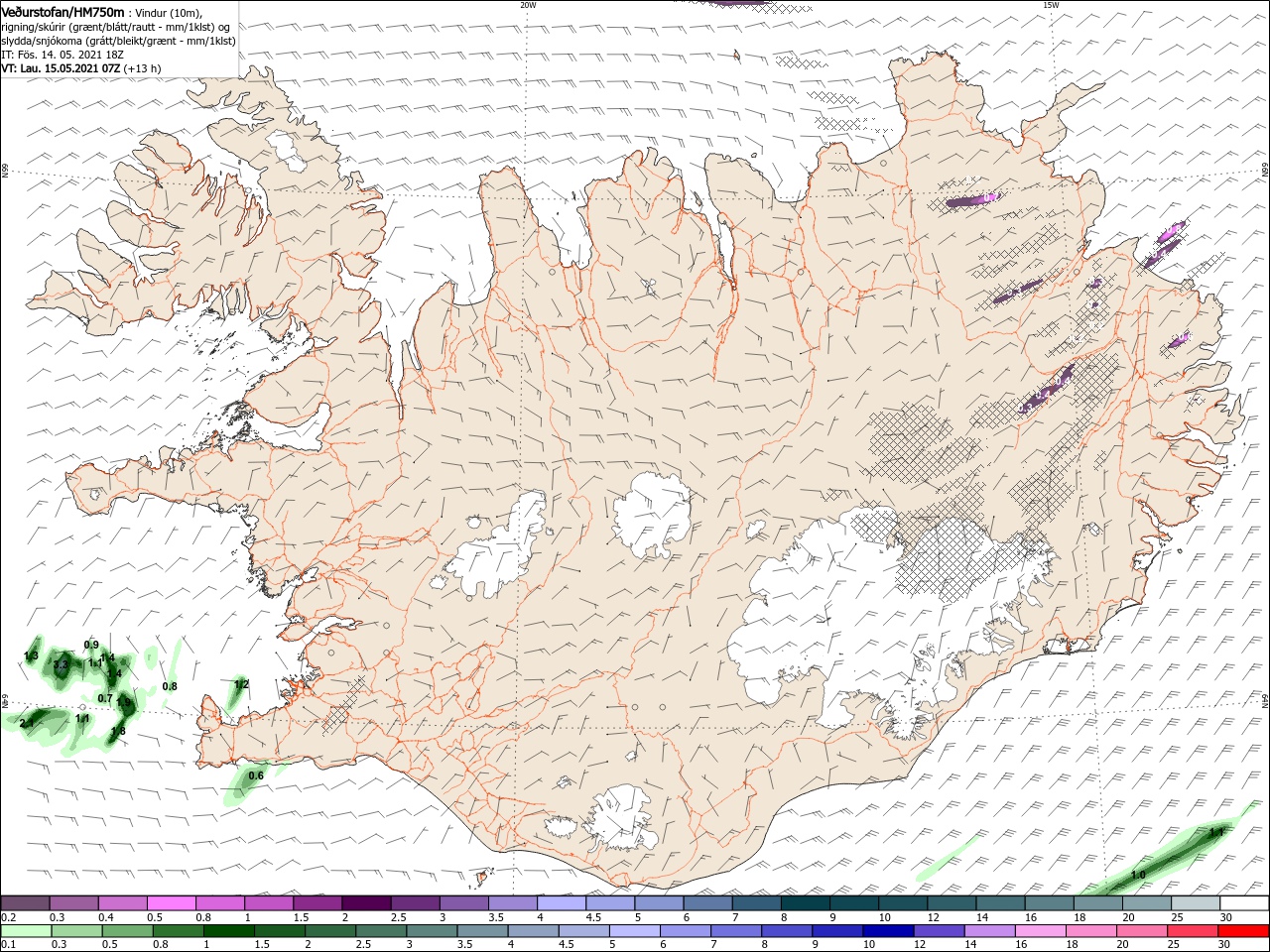Click the '20W' longitude label
The height and width of the screenshot is (952, 1270).
point(528,5)
